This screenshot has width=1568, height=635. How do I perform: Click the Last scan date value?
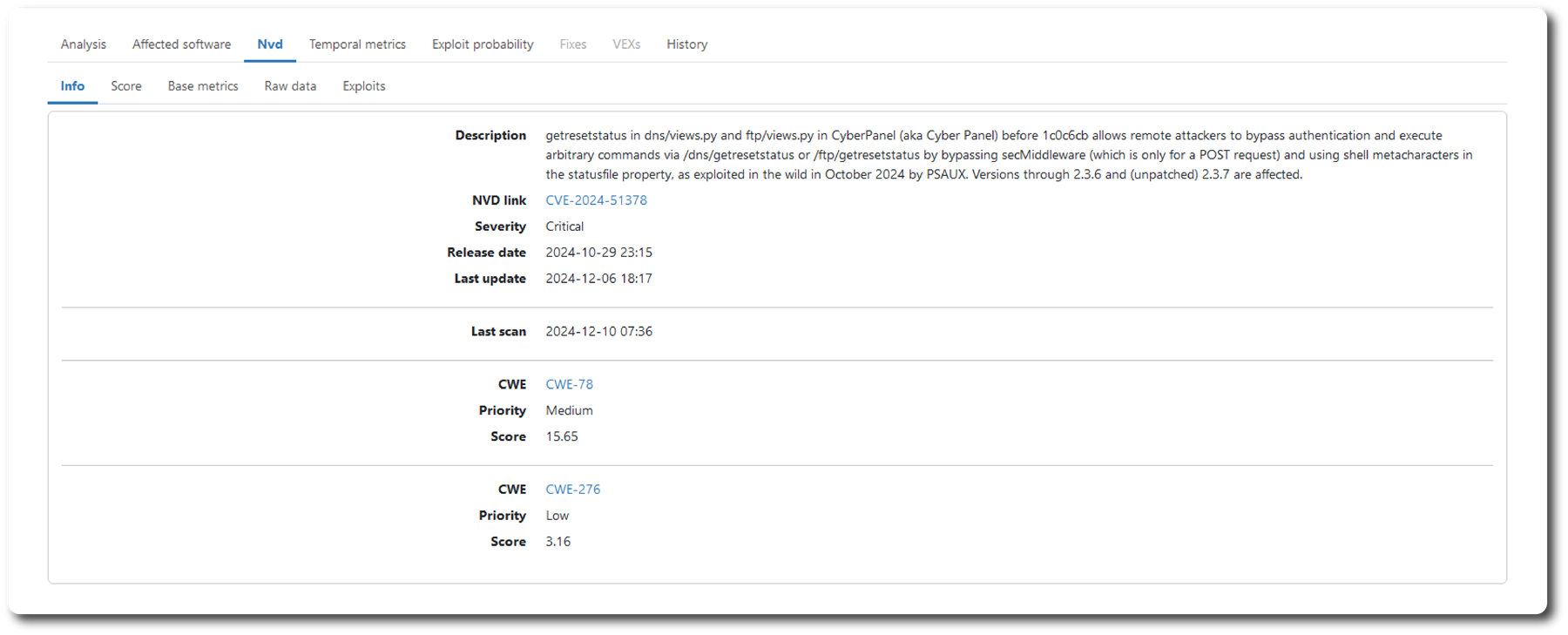(x=598, y=332)
